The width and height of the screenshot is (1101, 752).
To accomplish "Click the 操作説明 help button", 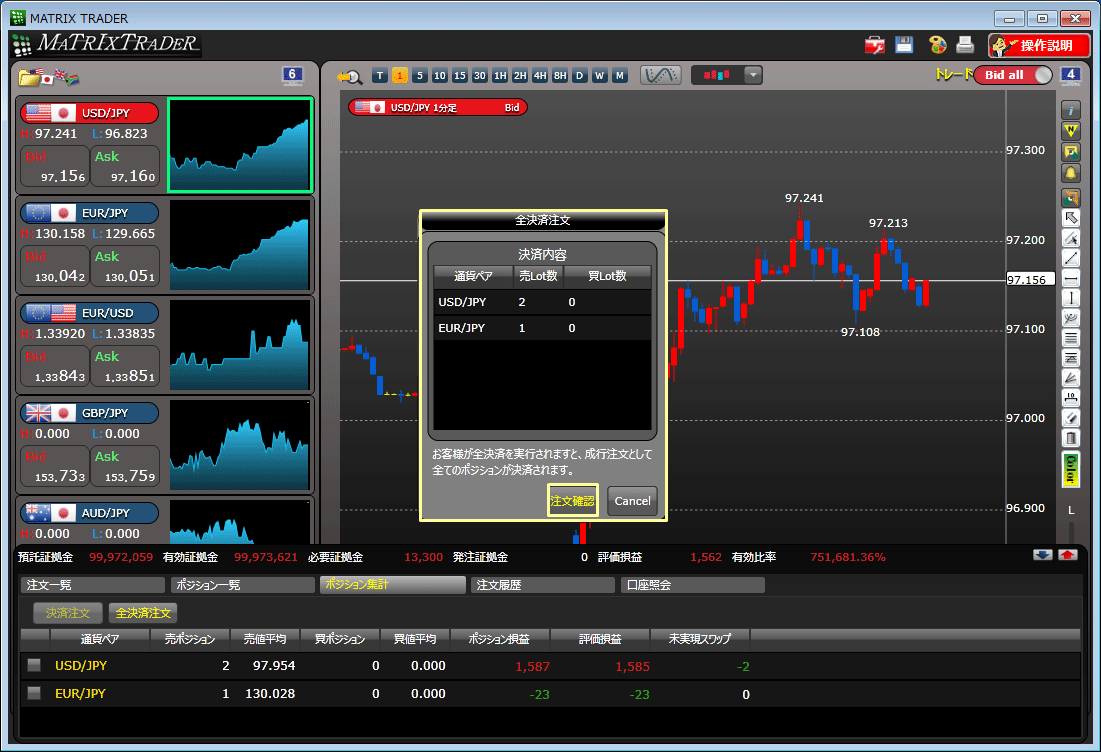I will click(x=1039, y=46).
